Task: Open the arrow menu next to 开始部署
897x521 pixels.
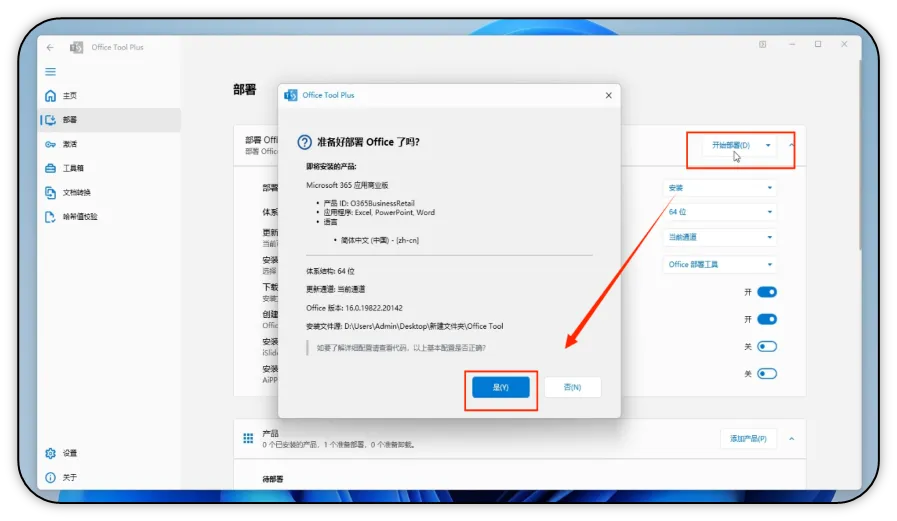Action: (x=768, y=145)
